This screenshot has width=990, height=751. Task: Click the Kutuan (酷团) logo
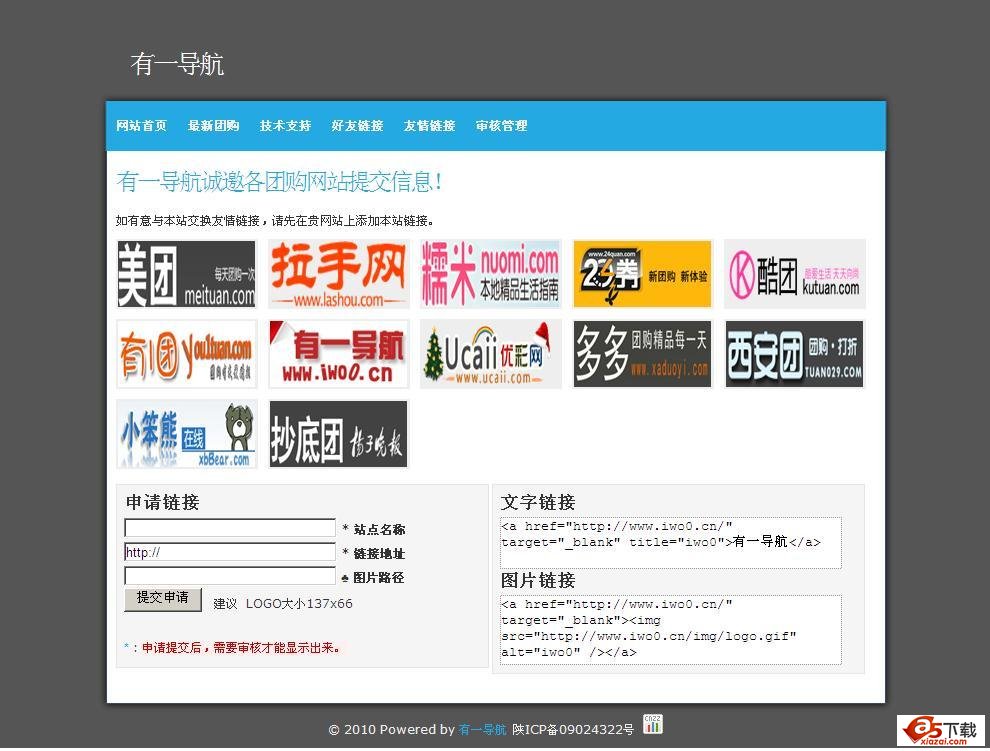pyautogui.click(x=794, y=274)
